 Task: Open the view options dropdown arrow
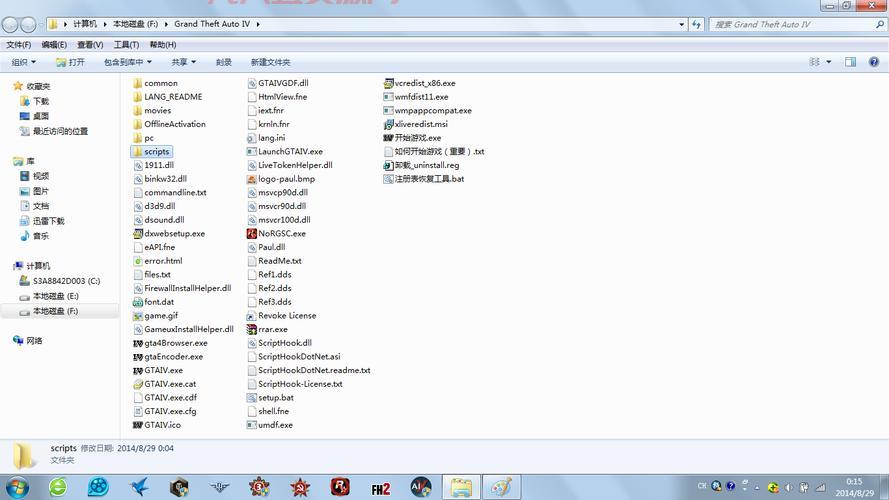(x=829, y=62)
